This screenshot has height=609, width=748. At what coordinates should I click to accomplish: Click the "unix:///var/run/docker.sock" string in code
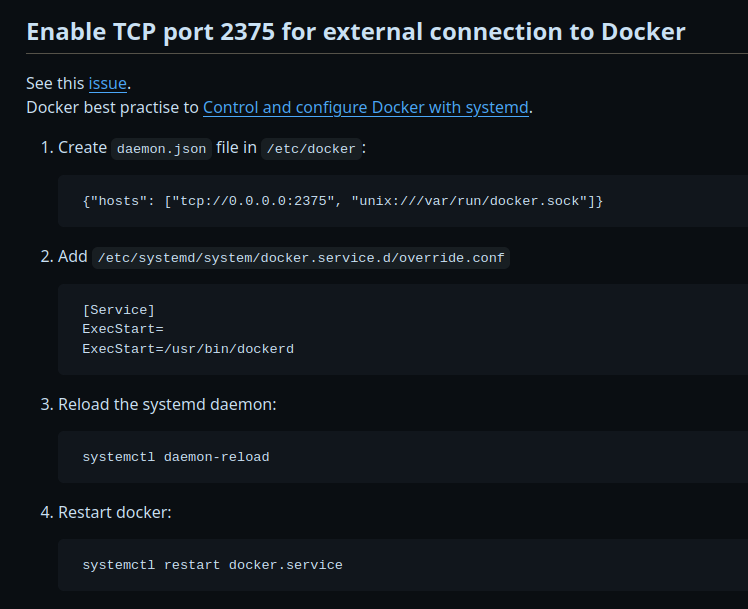pyautogui.click(x=469, y=201)
